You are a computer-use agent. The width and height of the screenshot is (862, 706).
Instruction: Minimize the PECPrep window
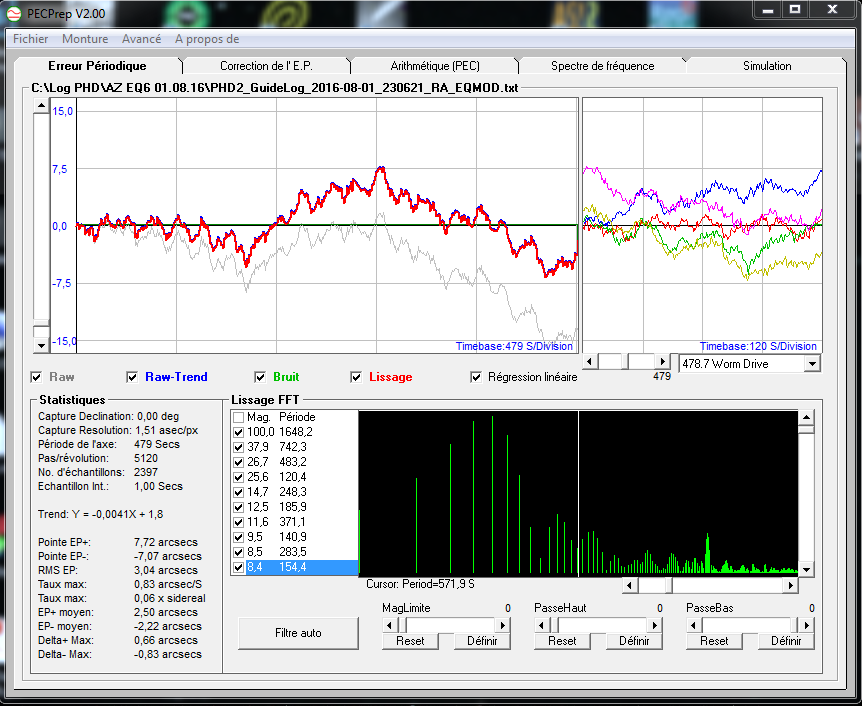click(x=769, y=10)
